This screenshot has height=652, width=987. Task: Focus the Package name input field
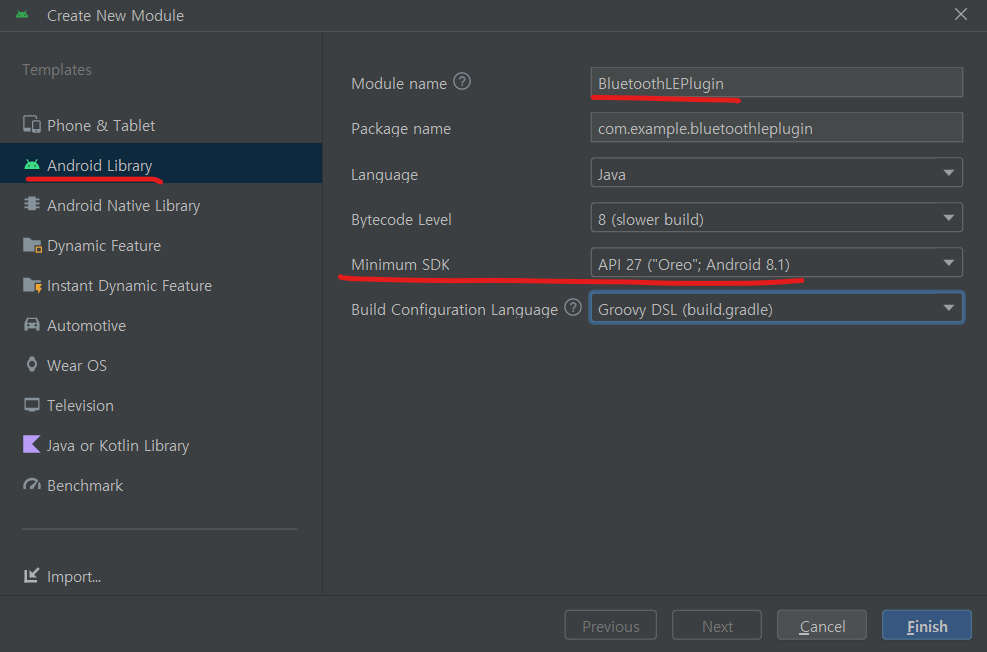776,128
